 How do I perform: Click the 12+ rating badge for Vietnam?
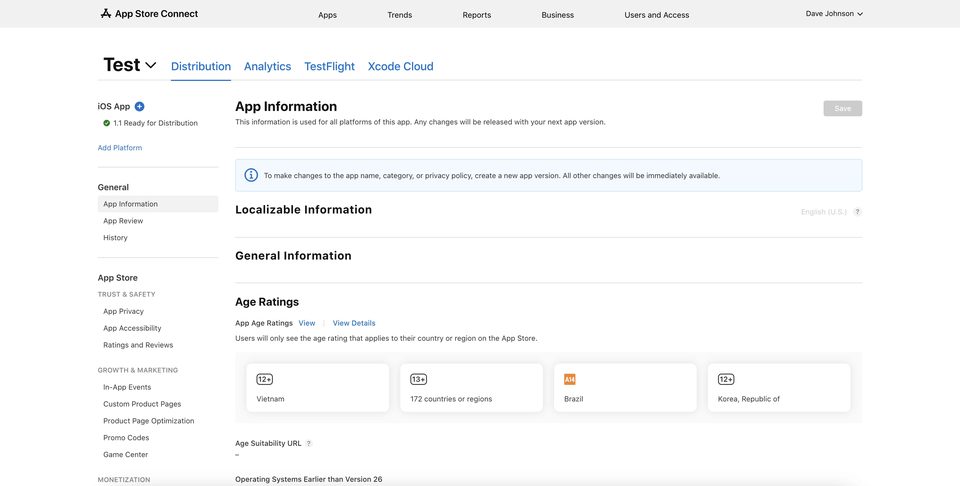point(264,379)
